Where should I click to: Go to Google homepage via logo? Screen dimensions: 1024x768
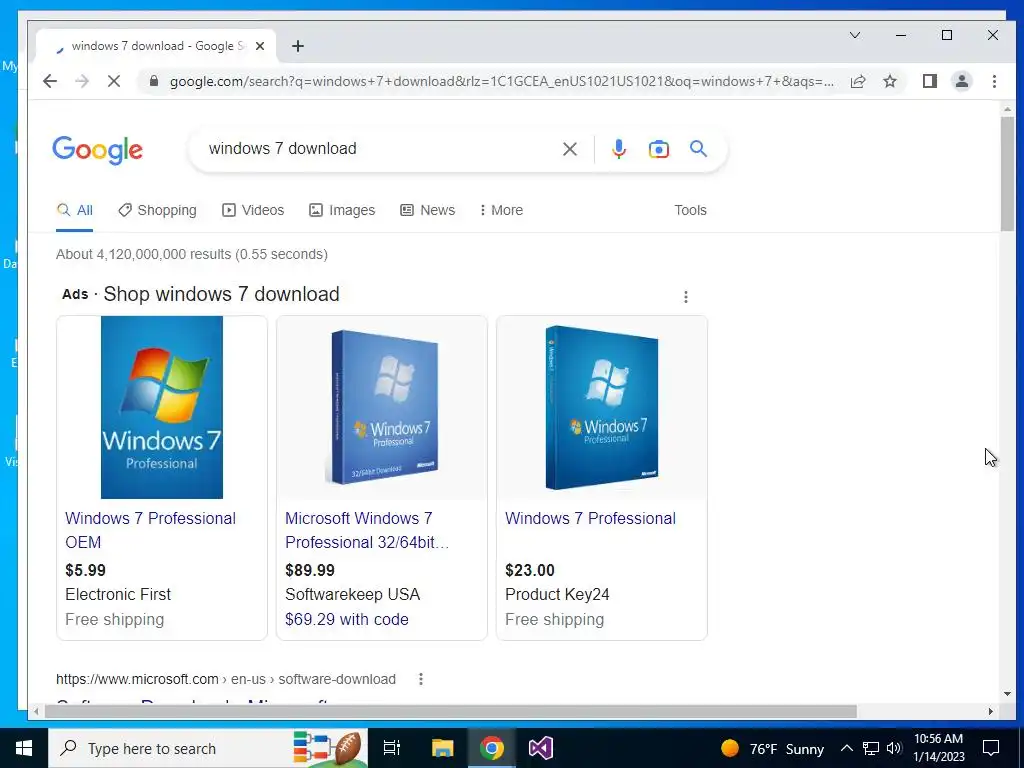(x=97, y=150)
